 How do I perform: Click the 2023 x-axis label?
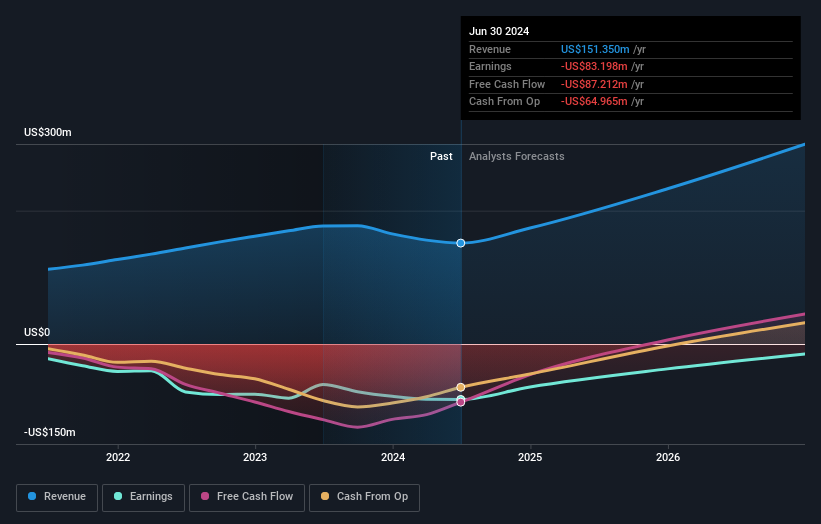point(255,457)
